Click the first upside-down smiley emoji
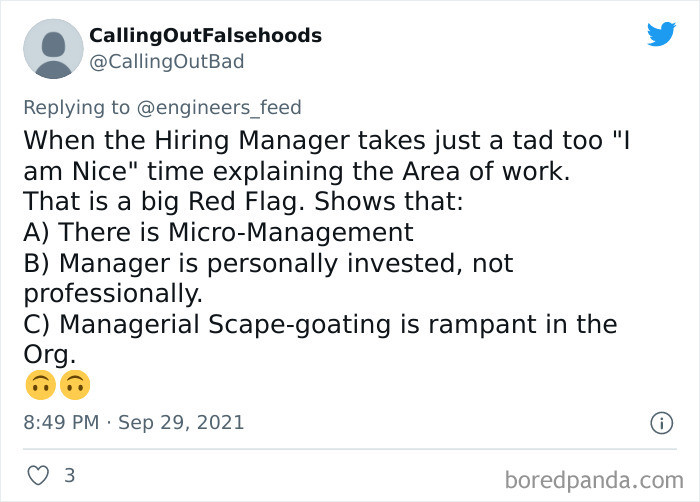The image size is (700, 502). [x=39, y=384]
